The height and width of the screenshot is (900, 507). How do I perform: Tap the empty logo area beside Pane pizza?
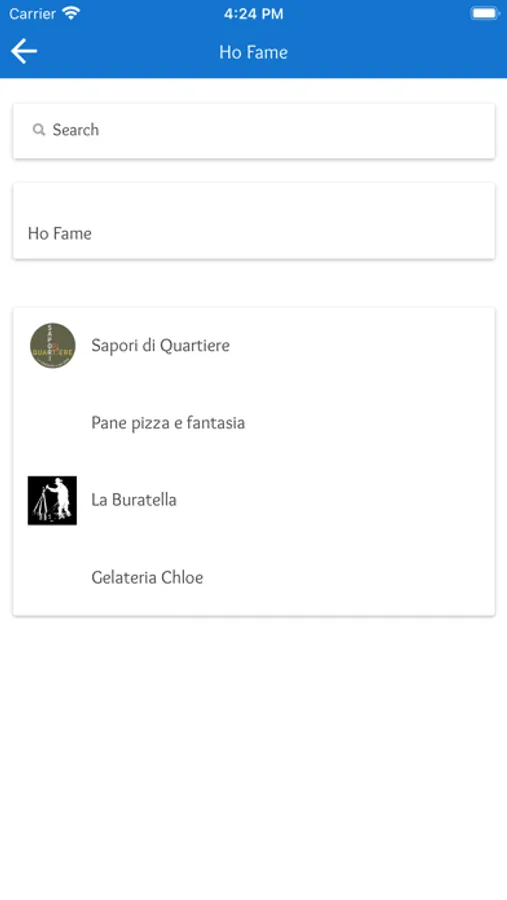pos(52,423)
